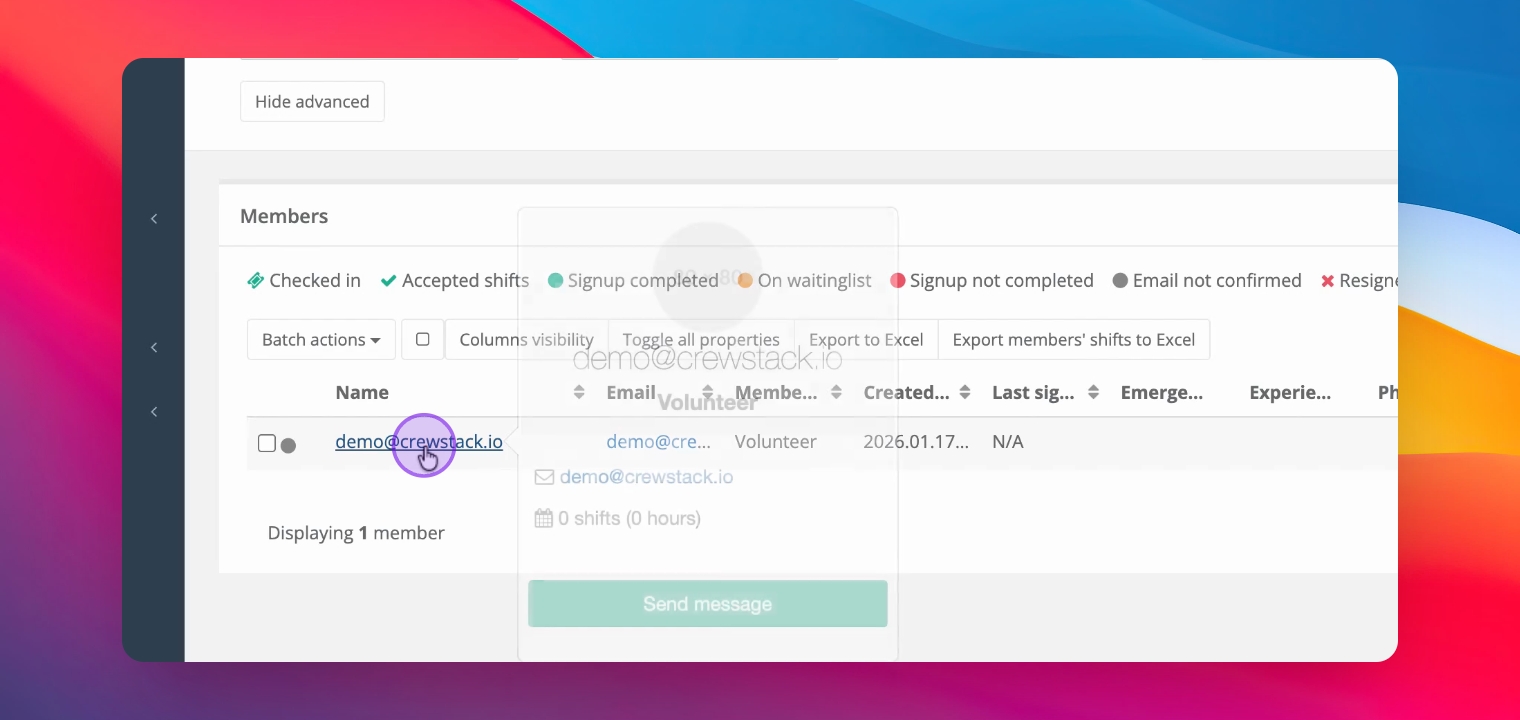Sort by the Membe... column header

[776, 392]
